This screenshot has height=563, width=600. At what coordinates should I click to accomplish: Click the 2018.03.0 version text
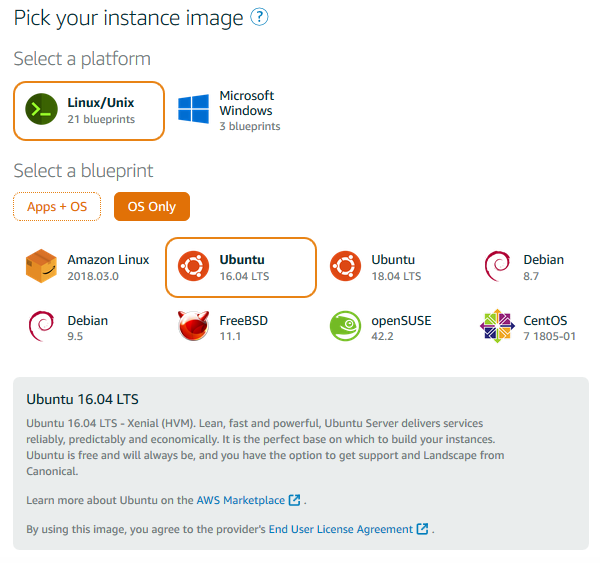[93, 276]
